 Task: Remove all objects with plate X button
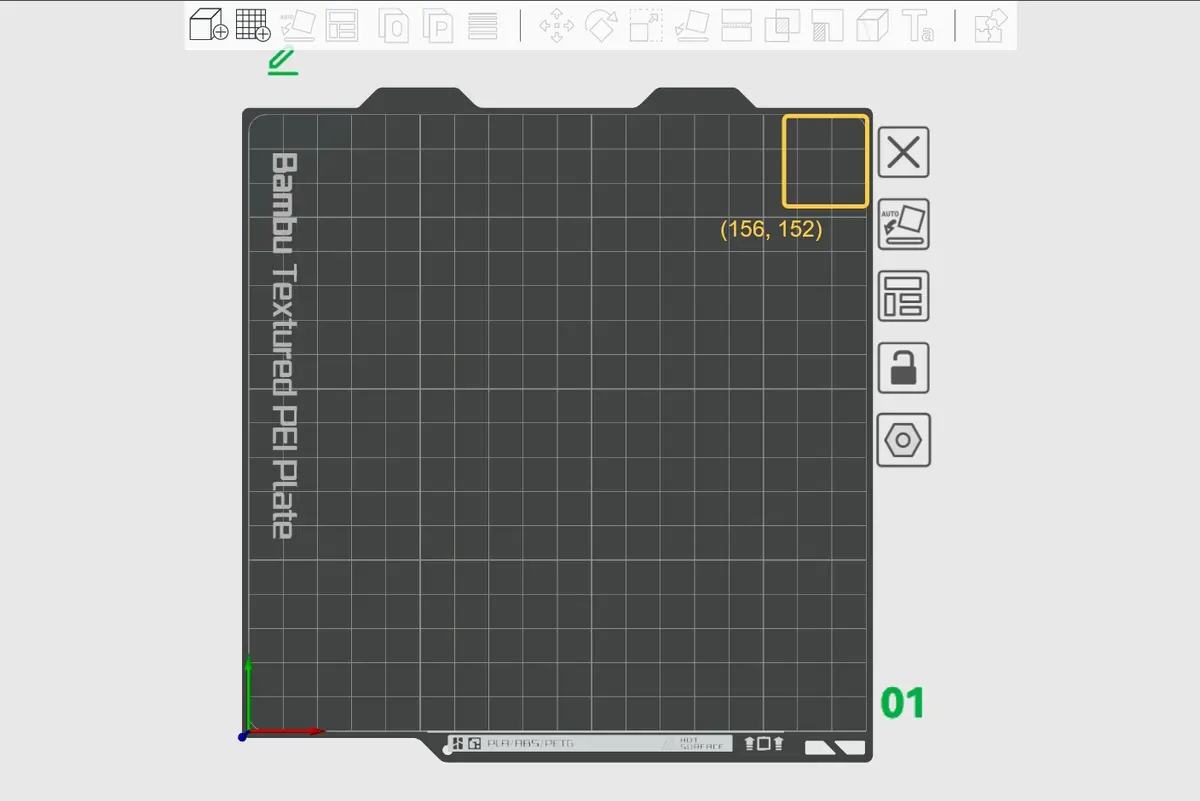click(904, 153)
